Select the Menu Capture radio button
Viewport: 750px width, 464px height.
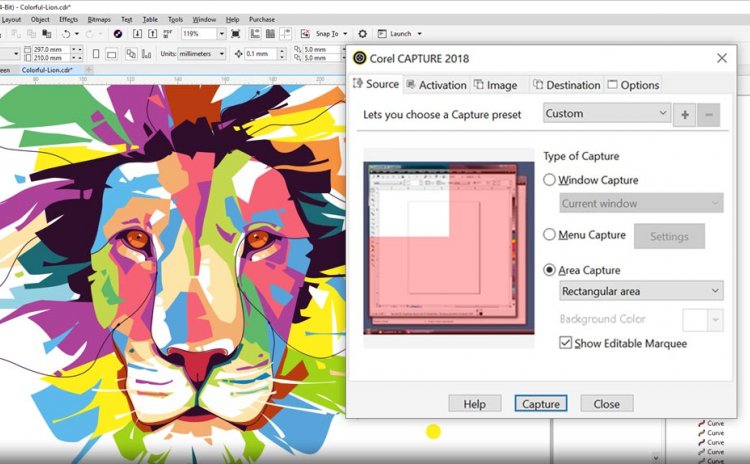point(550,234)
